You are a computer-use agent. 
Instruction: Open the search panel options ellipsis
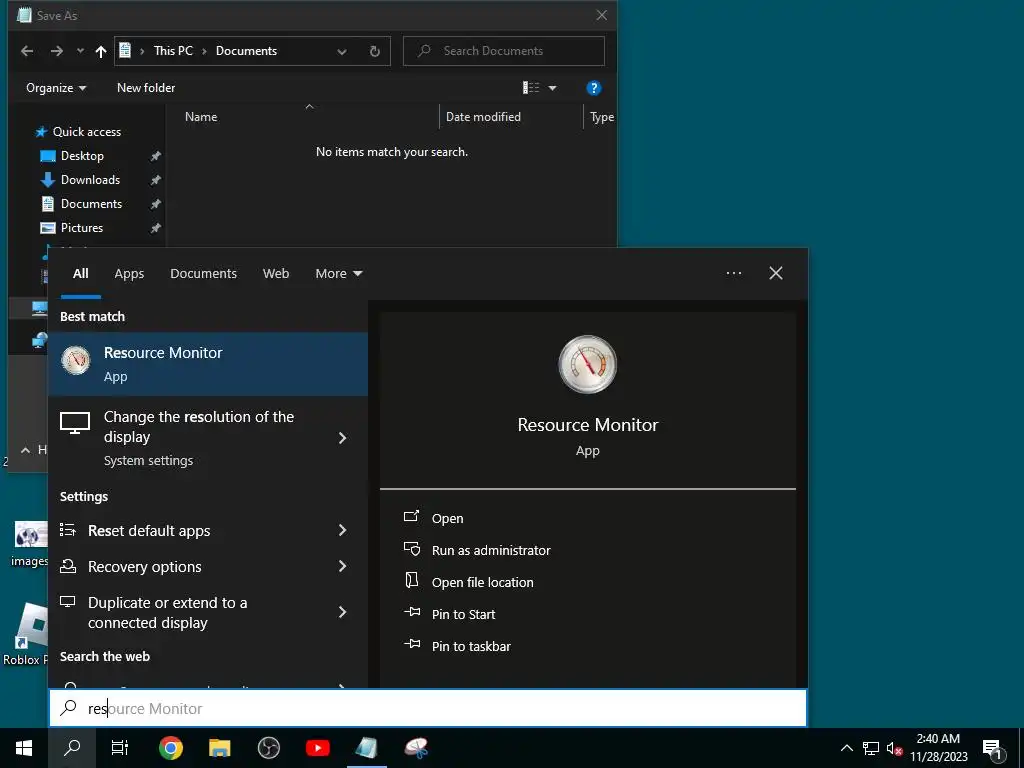point(733,273)
